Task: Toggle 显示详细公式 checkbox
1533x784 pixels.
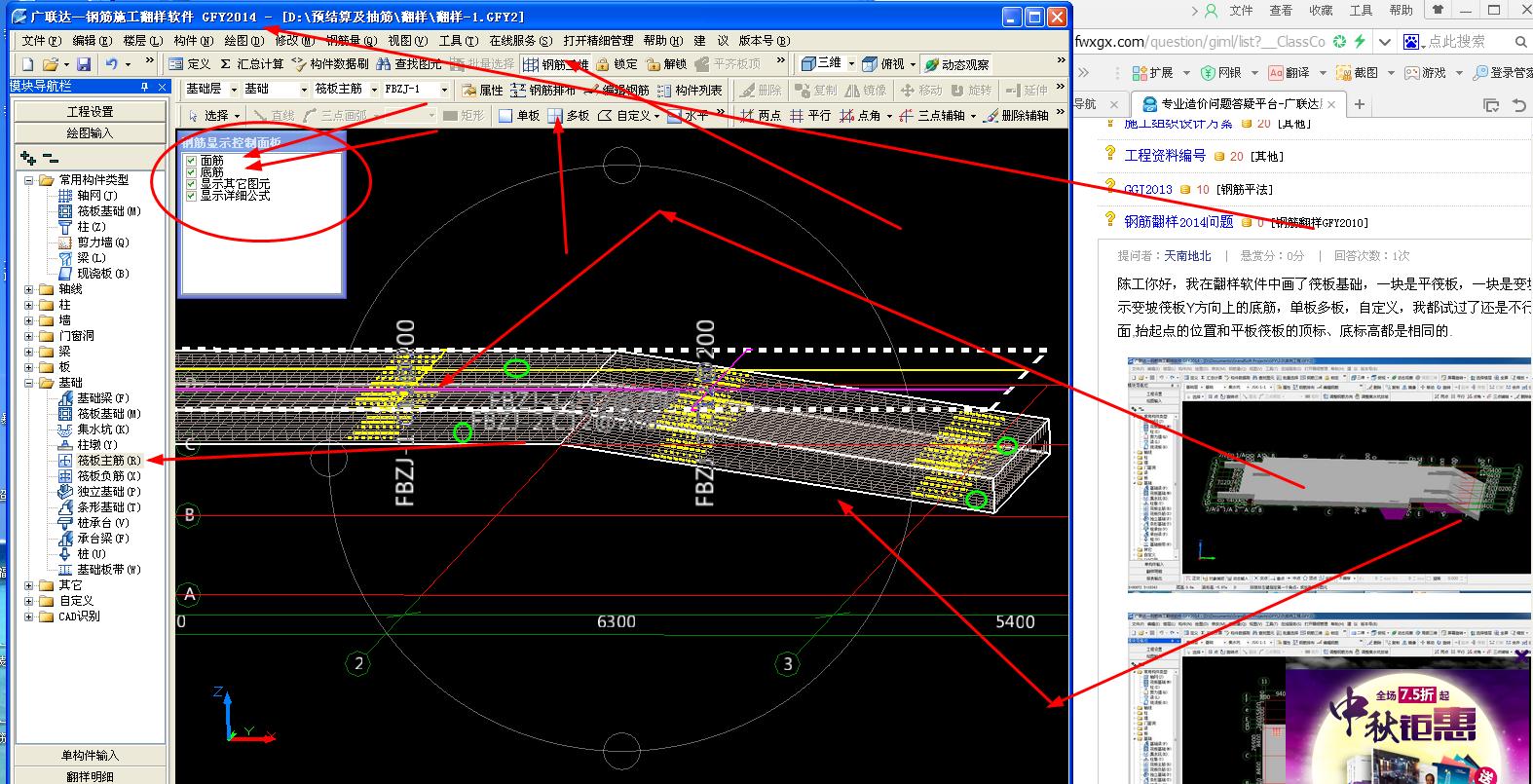Action: pos(191,196)
